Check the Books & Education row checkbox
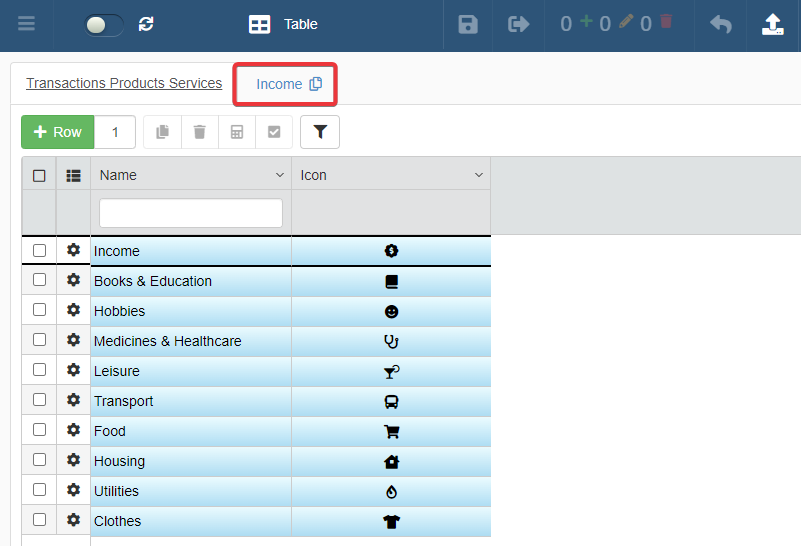This screenshot has height=546, width=801. (39, 280)
